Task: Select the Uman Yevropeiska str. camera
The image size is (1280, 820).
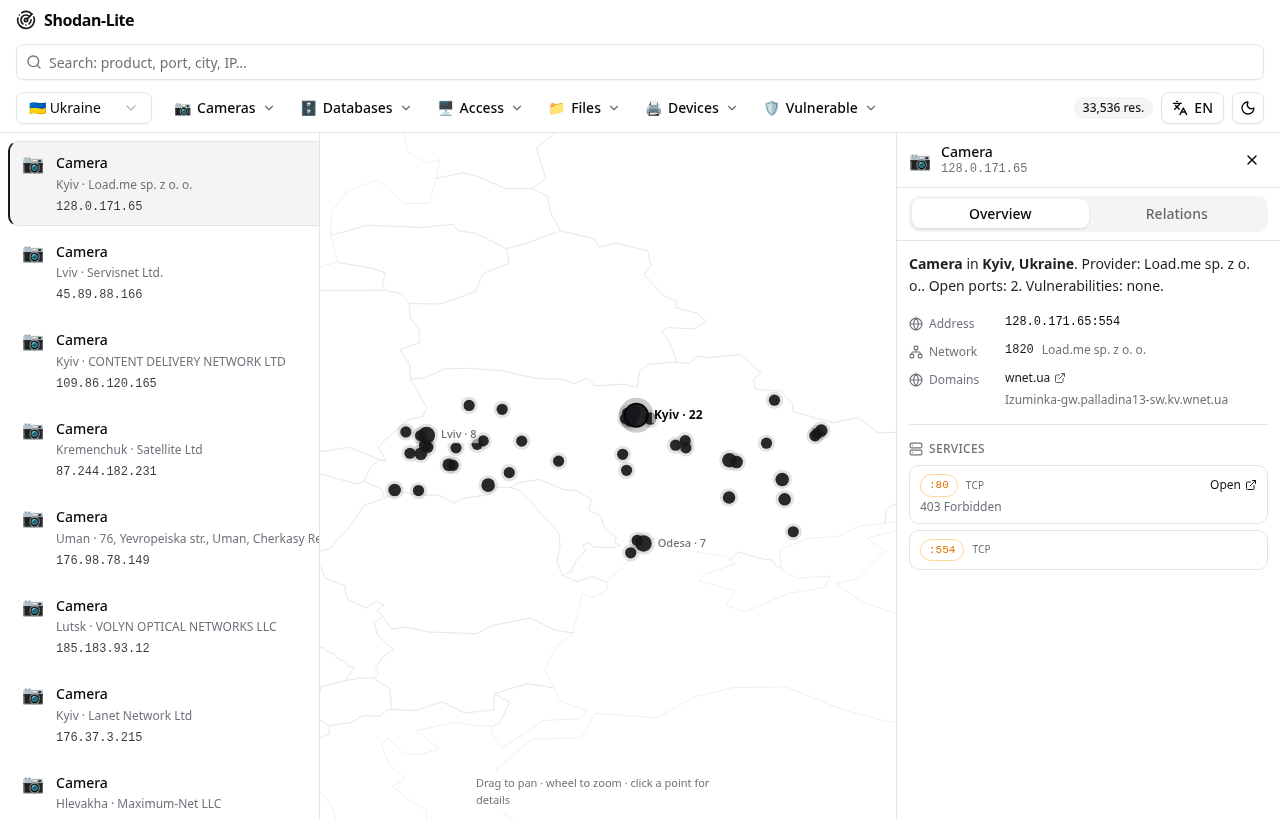Action: (x=164, y=537)
